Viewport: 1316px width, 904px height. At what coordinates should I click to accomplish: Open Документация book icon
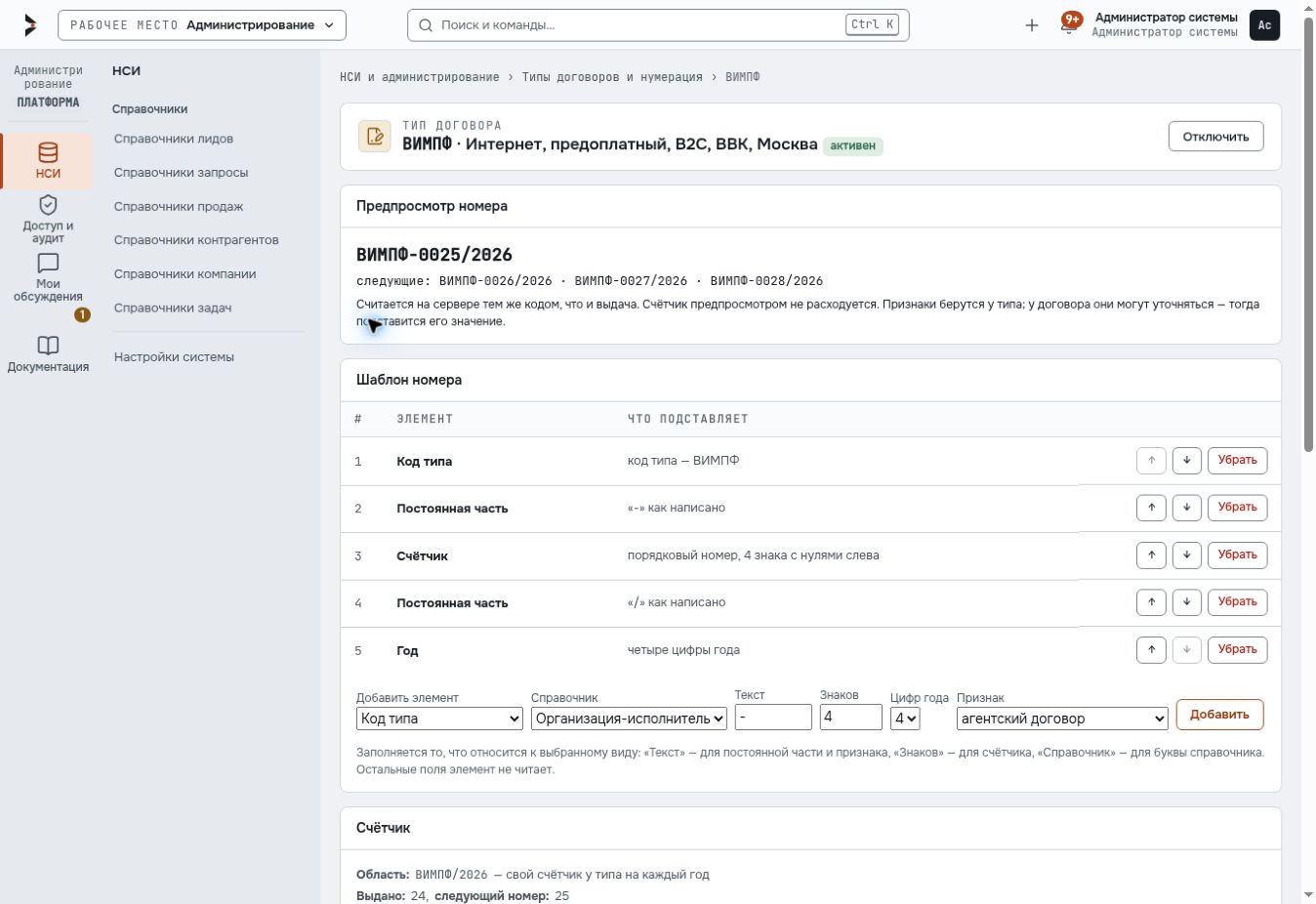click(x=48, y=346)
